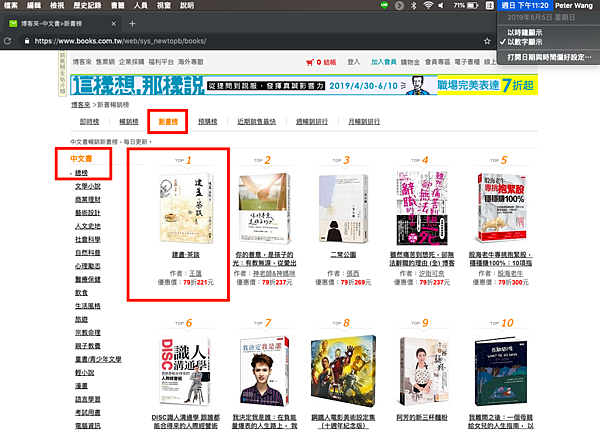Select the 心理勵志 category
This screenshot has width=600, height=432.
88,266
